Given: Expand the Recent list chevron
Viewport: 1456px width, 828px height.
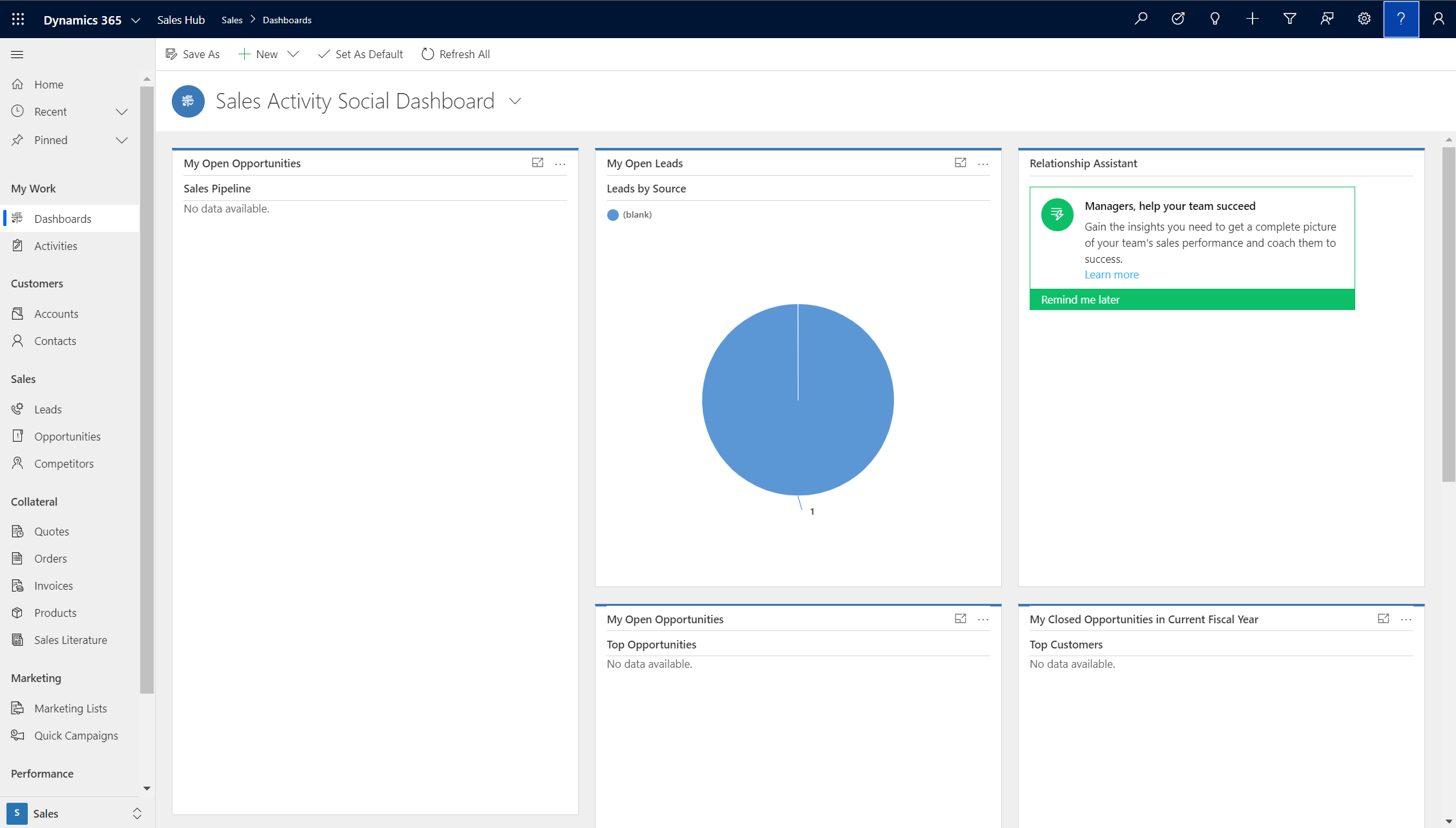Looking at the screenshot, I should (x=121, y=112).
